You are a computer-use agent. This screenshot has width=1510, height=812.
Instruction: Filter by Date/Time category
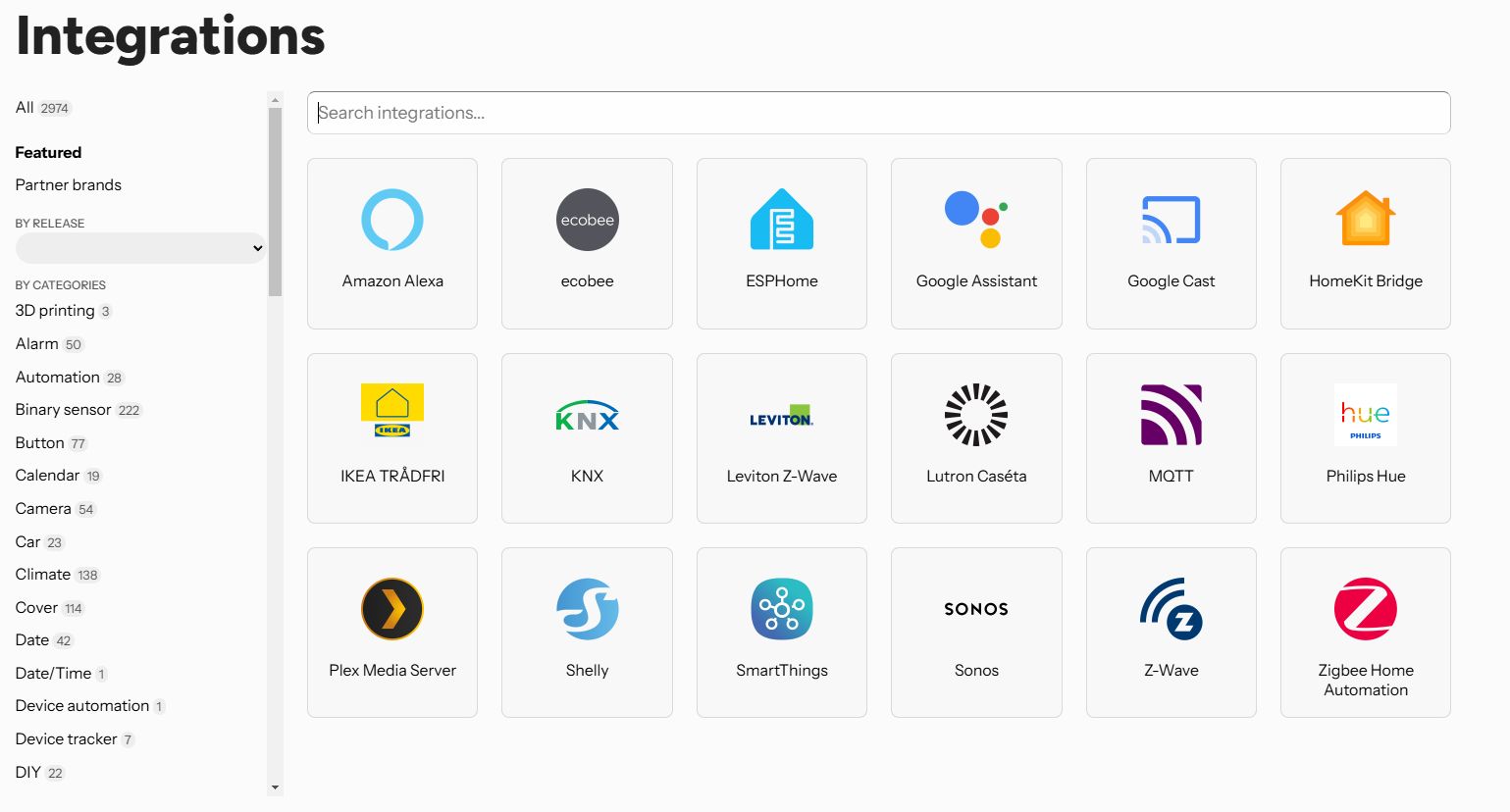click(62, 674)
